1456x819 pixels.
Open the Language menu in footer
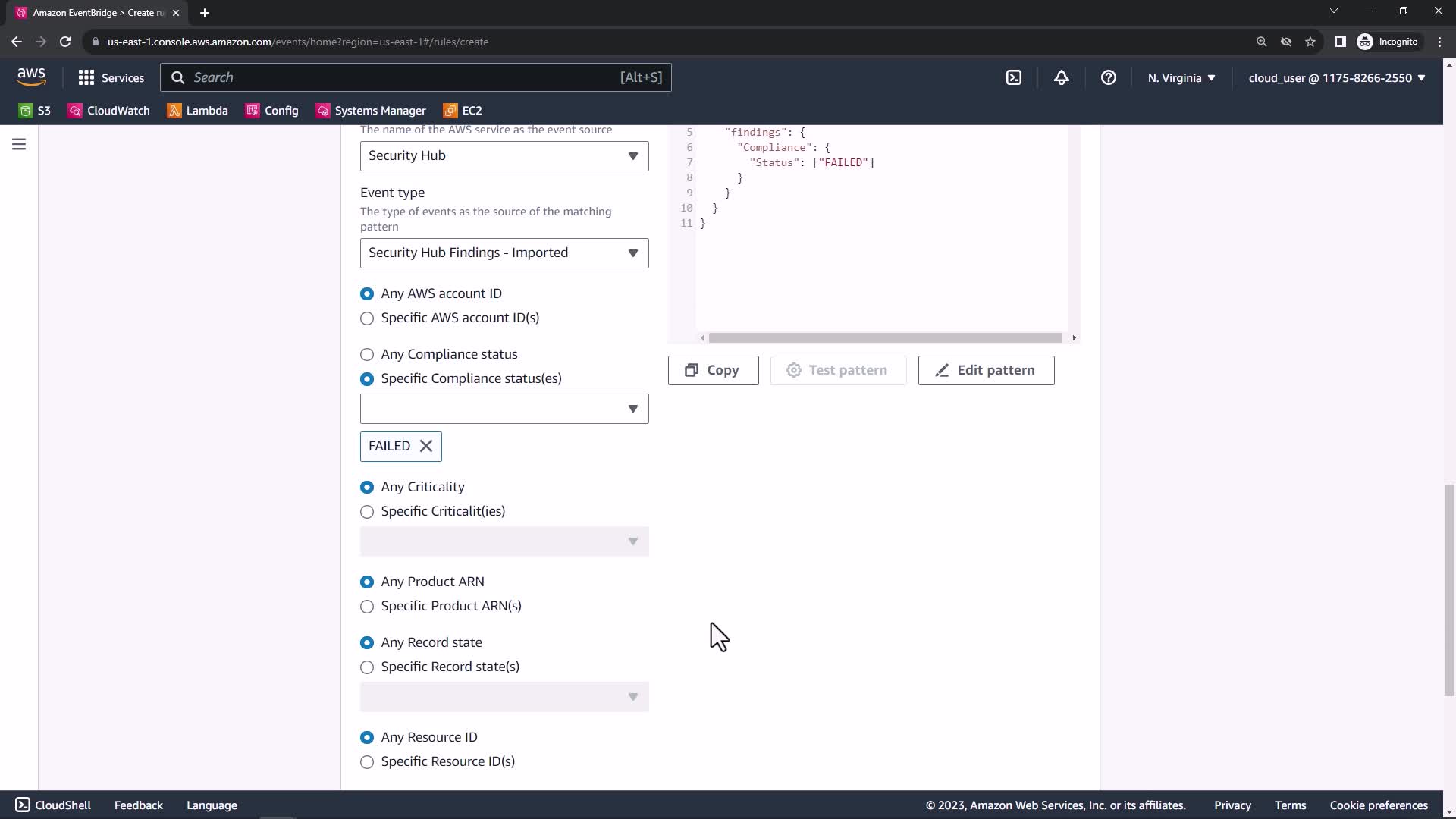point(212,805)
